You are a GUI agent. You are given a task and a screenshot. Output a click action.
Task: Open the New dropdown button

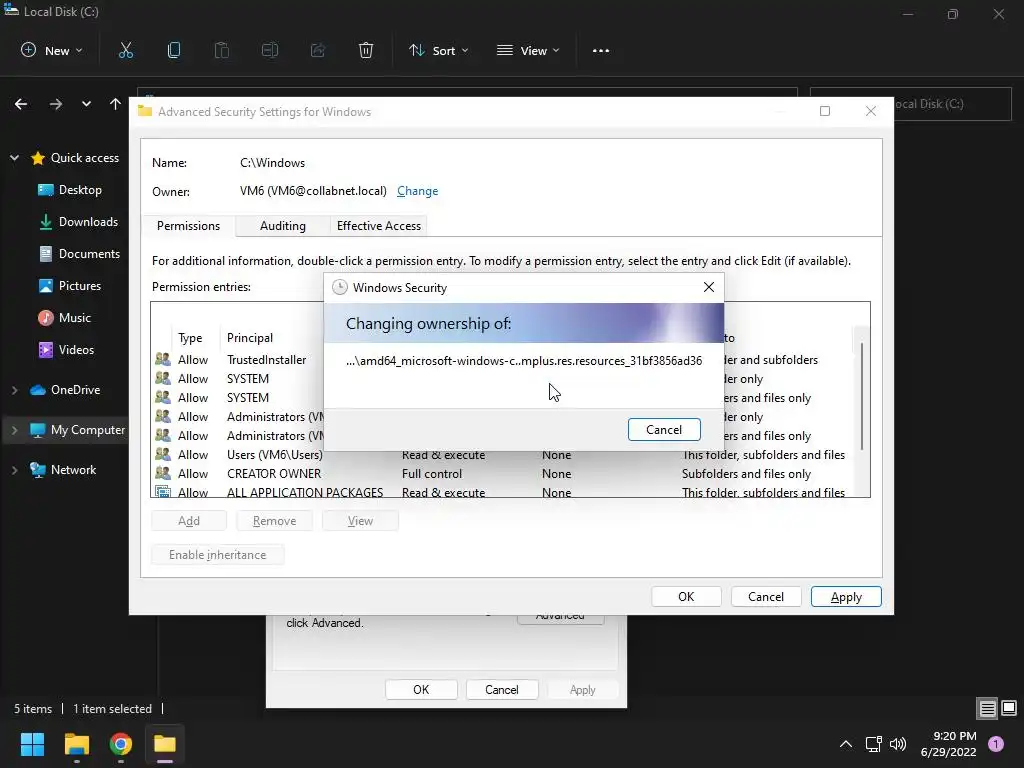[x=52, y=50]
